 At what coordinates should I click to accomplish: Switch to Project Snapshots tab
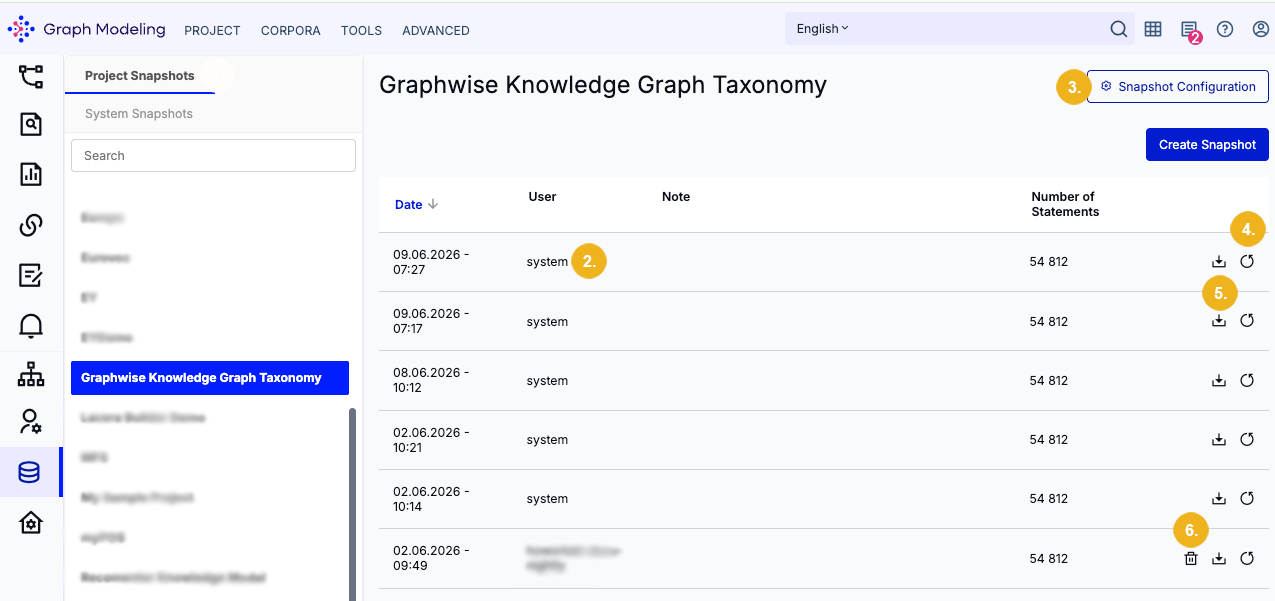(140, 75)
